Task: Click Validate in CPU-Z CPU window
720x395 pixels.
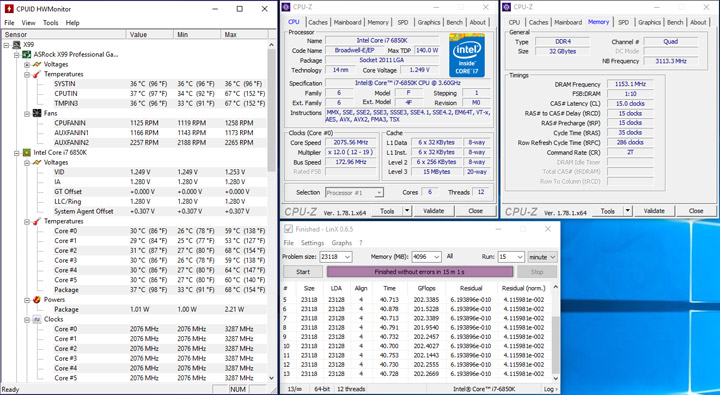Action: point(433,211)
